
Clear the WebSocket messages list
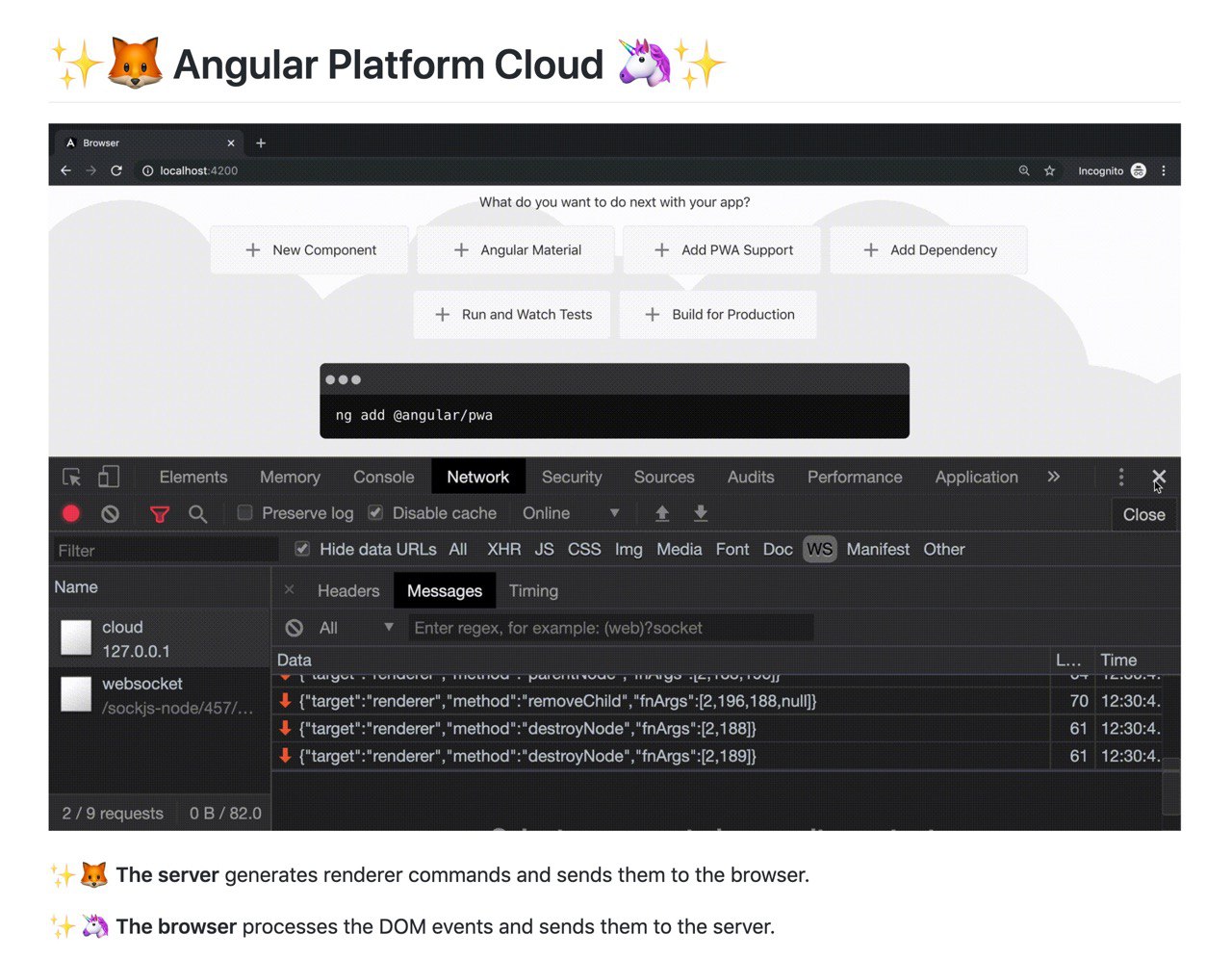pos(295,628)
